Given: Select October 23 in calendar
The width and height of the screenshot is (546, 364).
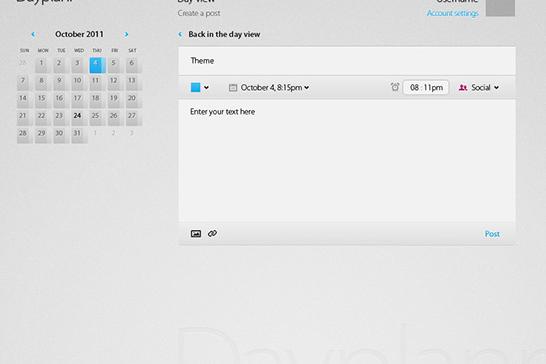Looking at the screenshot, I should point(61,118).
